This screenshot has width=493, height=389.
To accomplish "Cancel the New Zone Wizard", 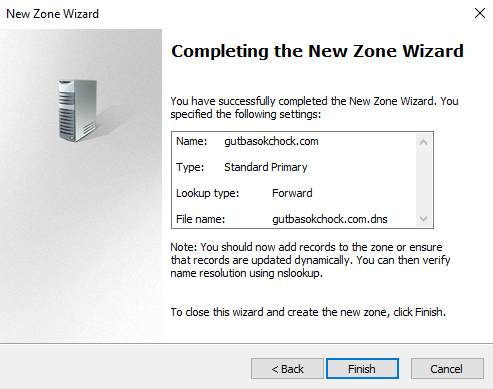I will point(447,369).
